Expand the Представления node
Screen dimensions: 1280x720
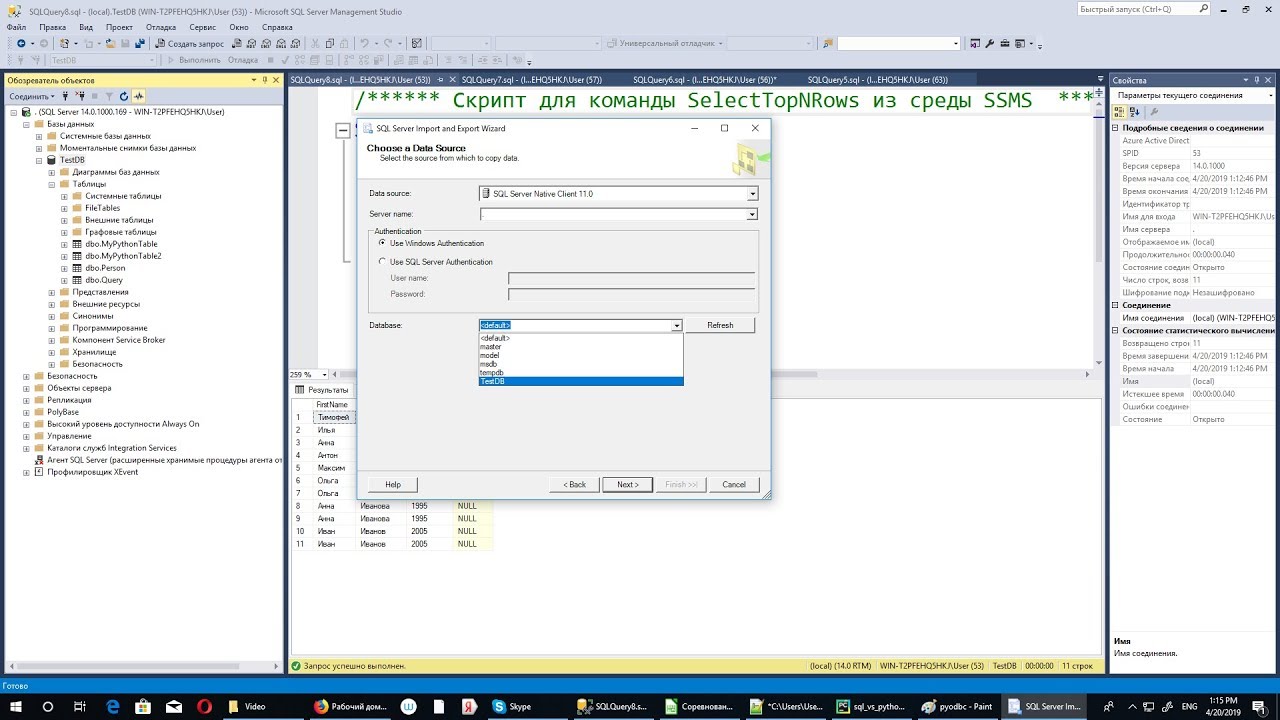coord(52,292)
